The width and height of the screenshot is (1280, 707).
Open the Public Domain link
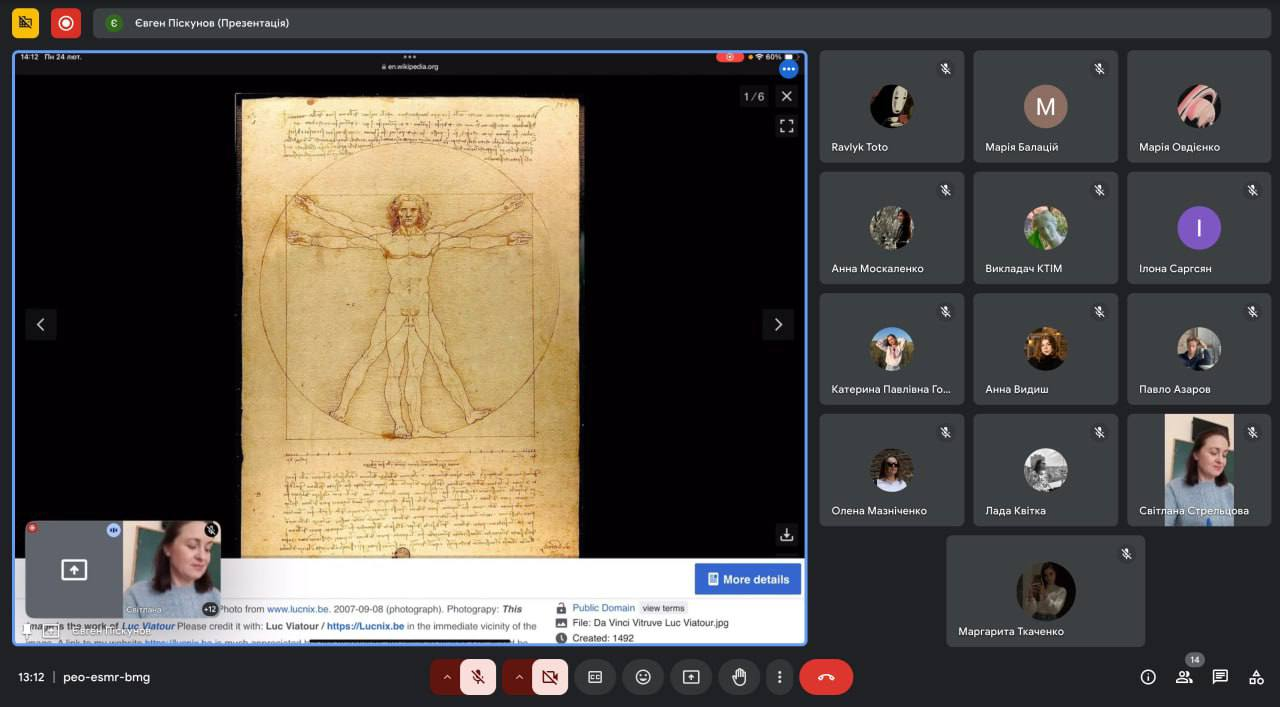click(x=603, y=608)
